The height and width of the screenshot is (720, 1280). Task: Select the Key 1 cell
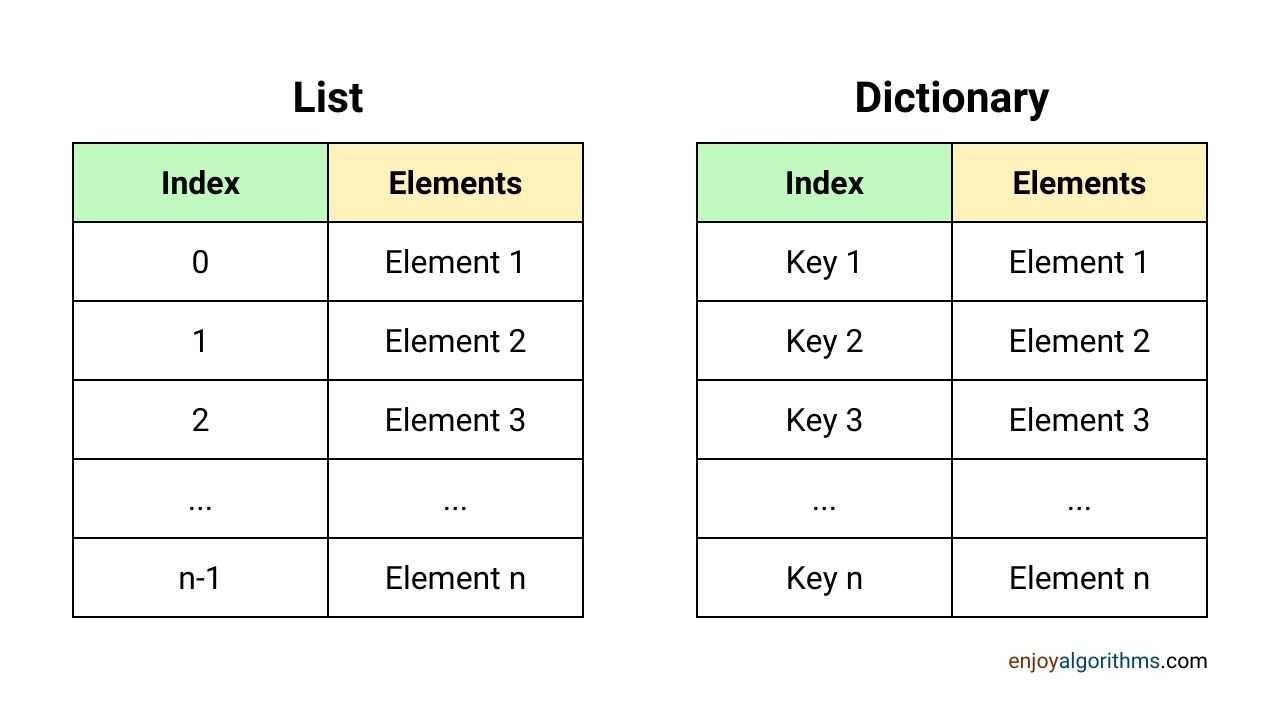(x=824, y=262)
